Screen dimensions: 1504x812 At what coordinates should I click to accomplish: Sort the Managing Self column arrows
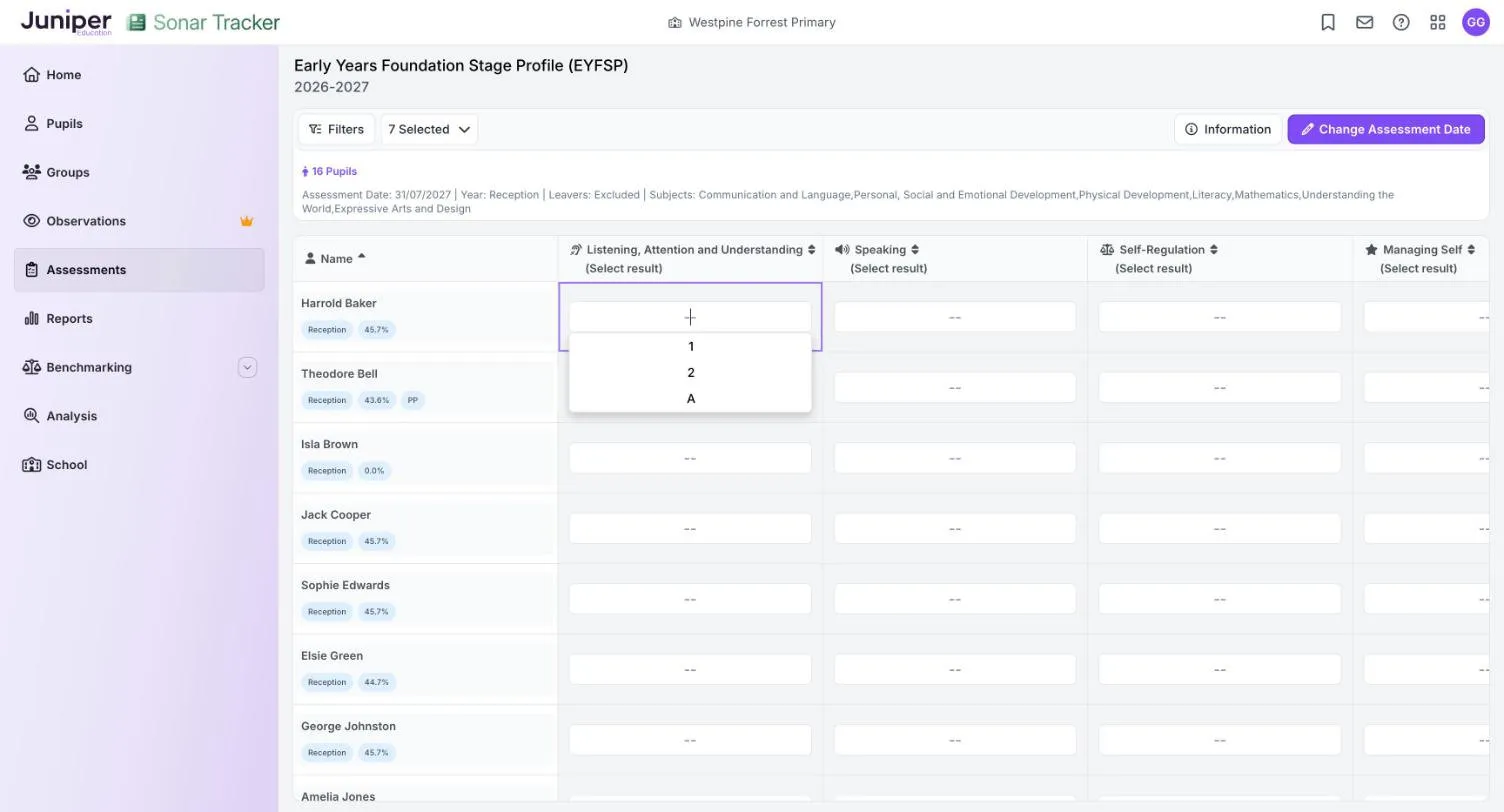(1471, 250)
